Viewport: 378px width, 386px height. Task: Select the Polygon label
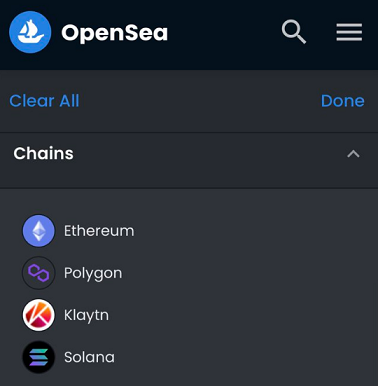[93, 273]
